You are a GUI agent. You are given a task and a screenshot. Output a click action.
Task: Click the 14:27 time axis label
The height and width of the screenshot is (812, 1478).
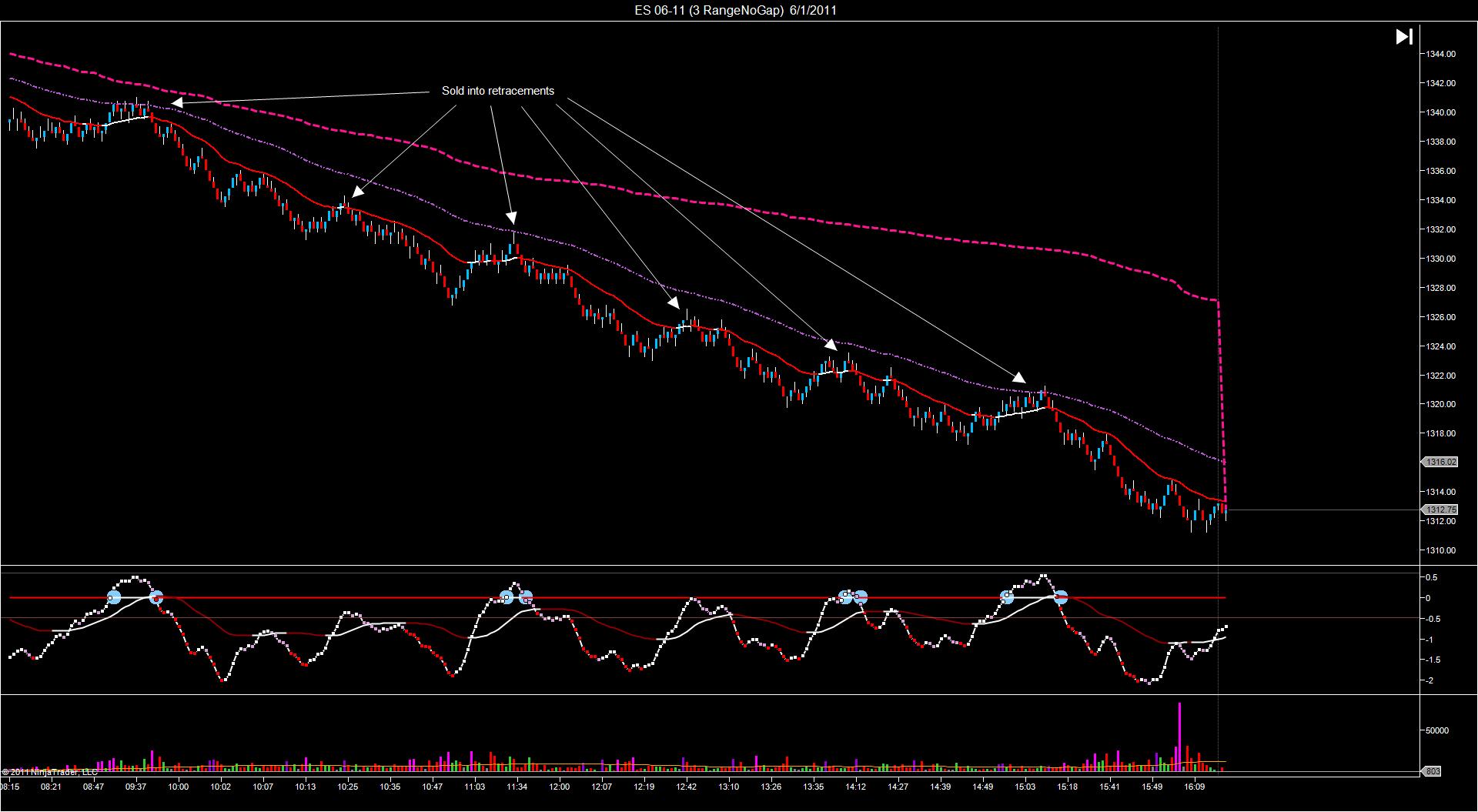click(898, 787)
